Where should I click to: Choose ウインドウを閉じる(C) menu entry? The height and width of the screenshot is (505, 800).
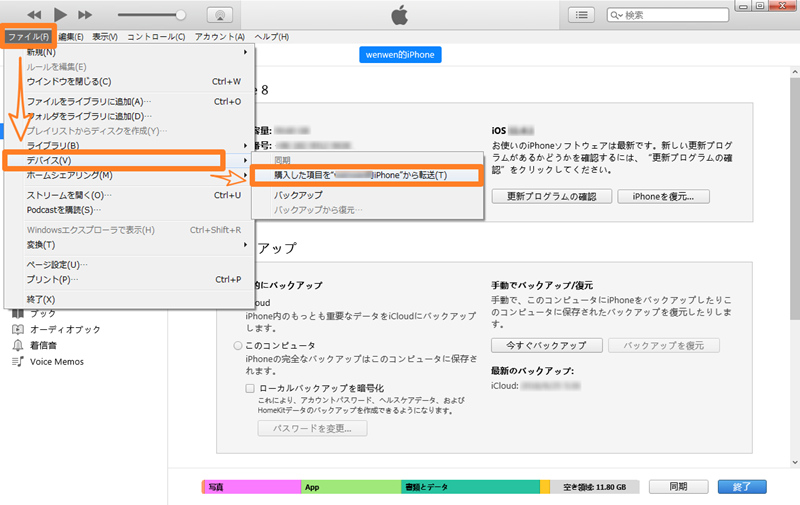click(x=130, y=82)
